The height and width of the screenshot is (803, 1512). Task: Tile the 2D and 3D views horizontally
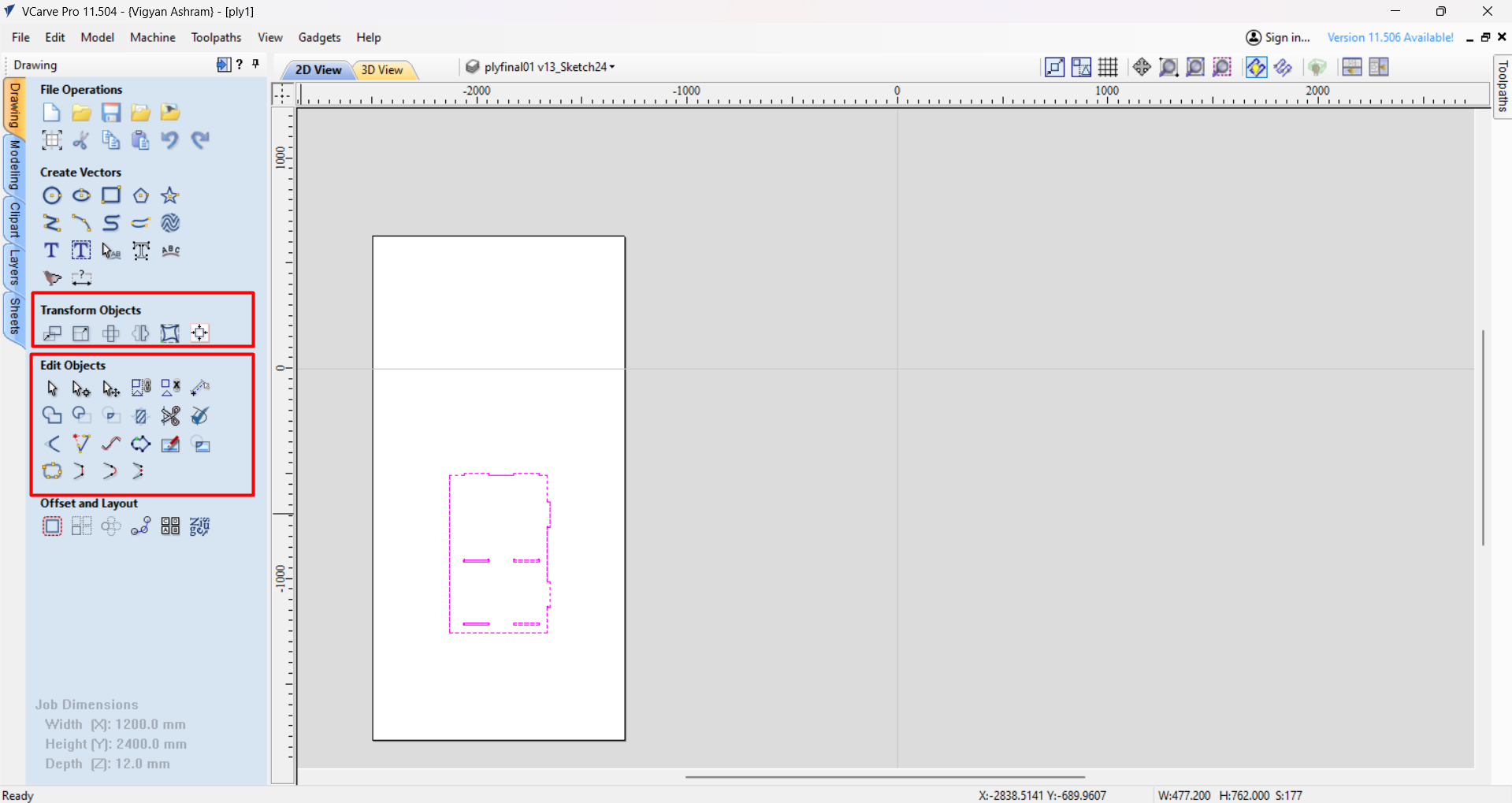(x=1352, y=67)
